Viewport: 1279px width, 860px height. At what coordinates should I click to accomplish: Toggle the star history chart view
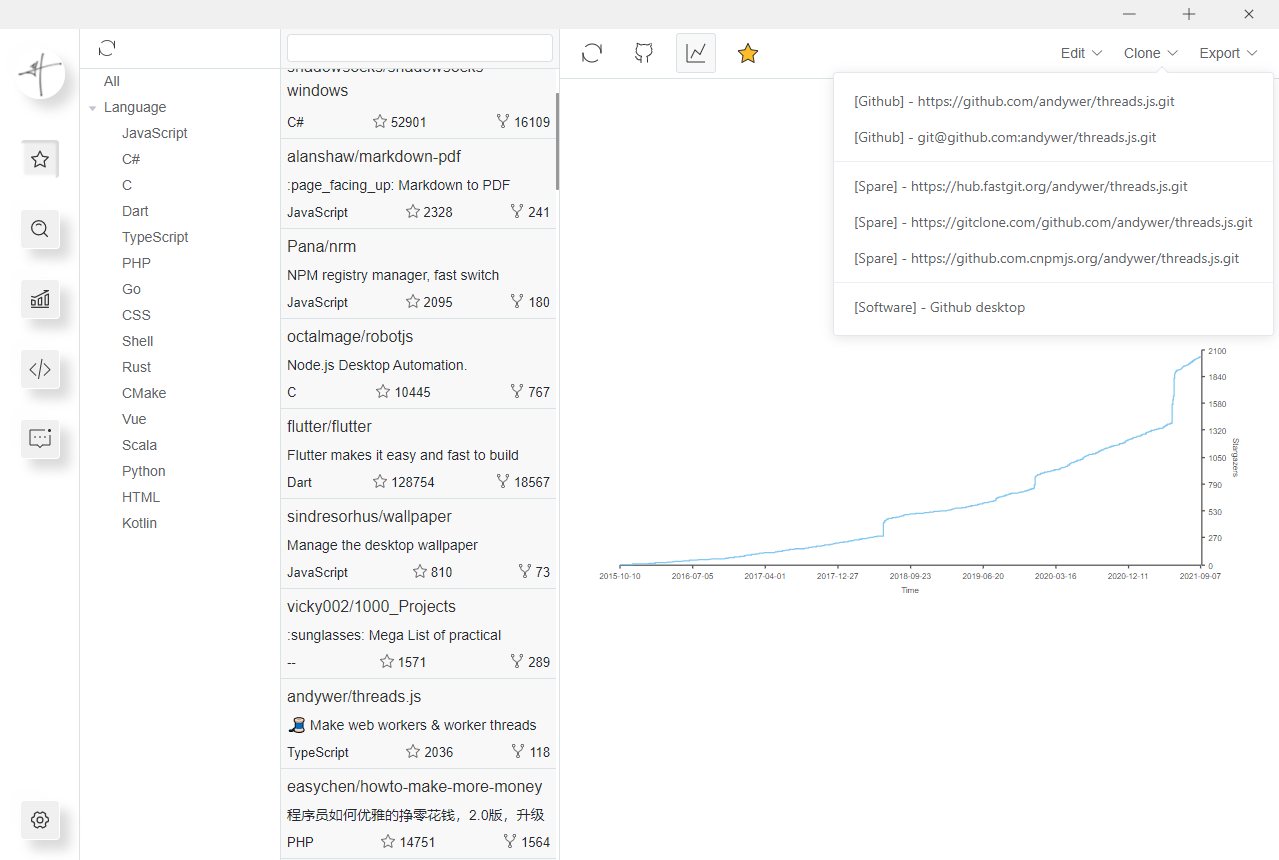point(696,53)
